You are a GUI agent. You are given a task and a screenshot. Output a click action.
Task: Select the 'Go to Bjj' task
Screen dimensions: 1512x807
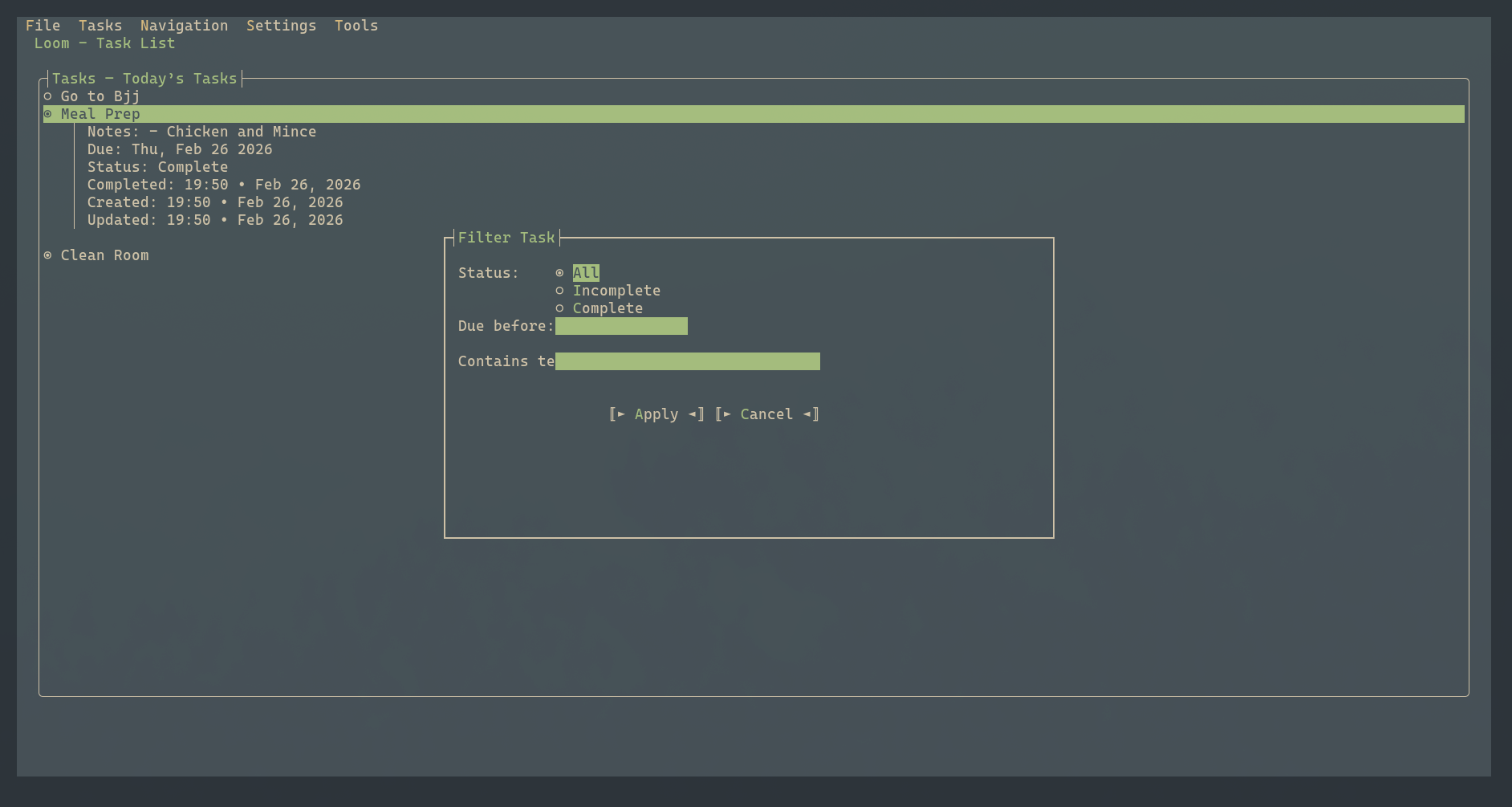click(100, 96)
